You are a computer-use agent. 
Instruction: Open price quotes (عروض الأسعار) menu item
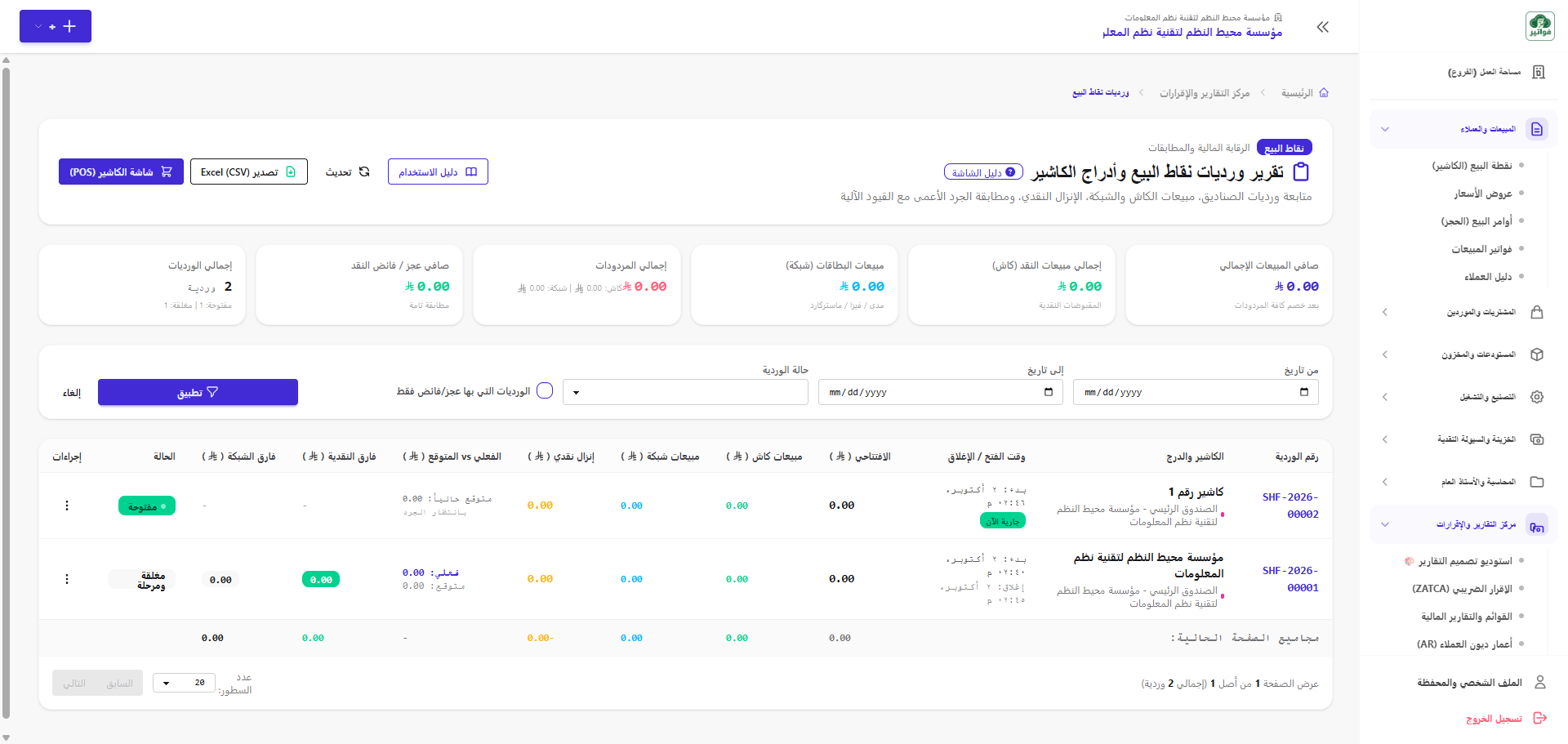pos(1482,194)
